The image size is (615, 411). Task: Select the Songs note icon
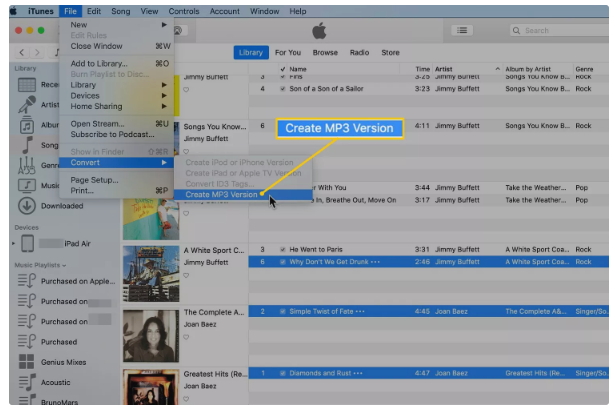coord(27,145)
